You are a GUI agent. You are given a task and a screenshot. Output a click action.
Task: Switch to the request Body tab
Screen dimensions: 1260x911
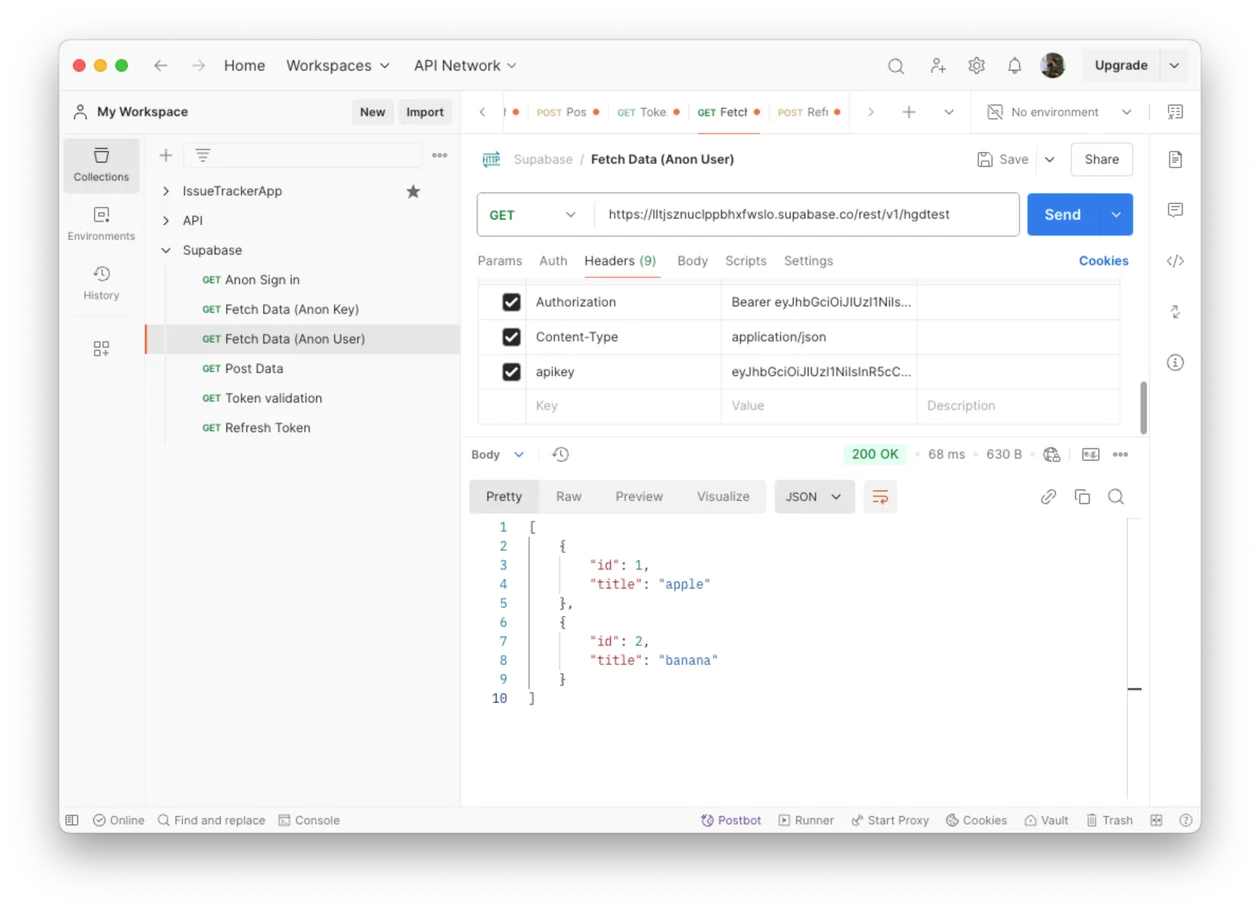pos(692,261)
